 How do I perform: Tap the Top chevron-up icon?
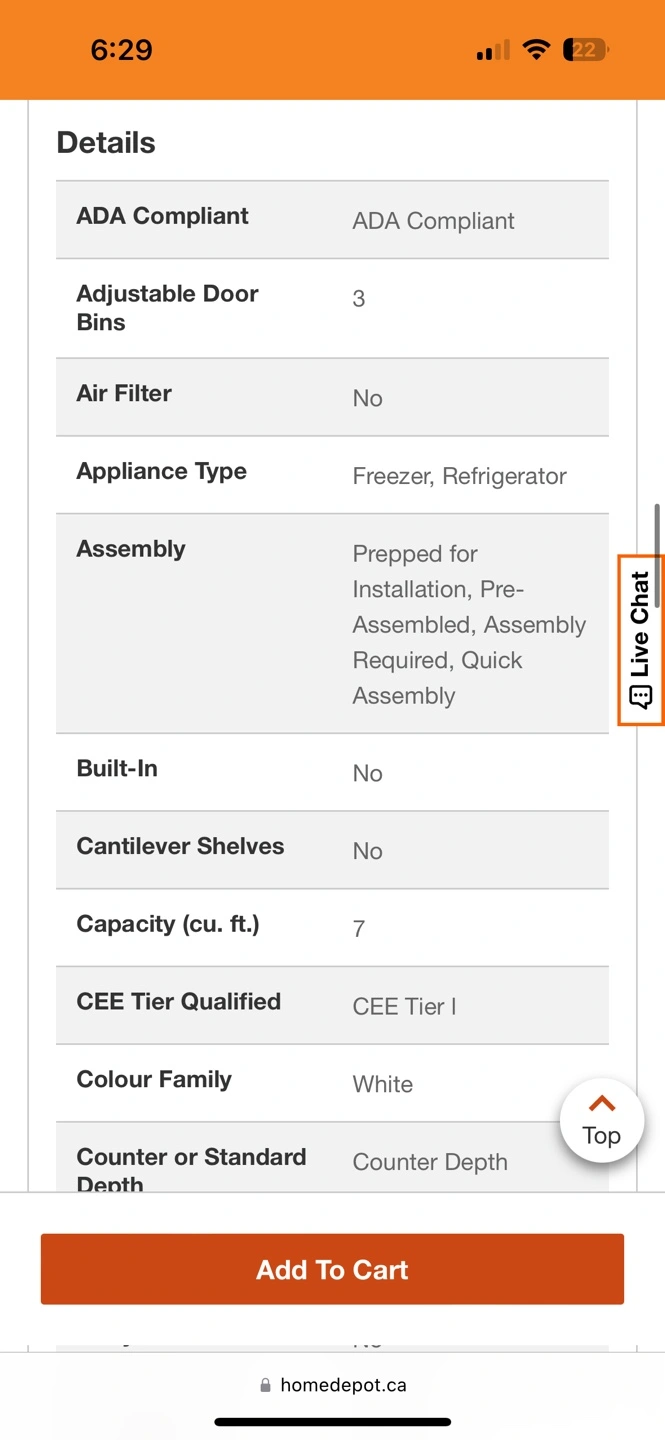point(601,1104)
